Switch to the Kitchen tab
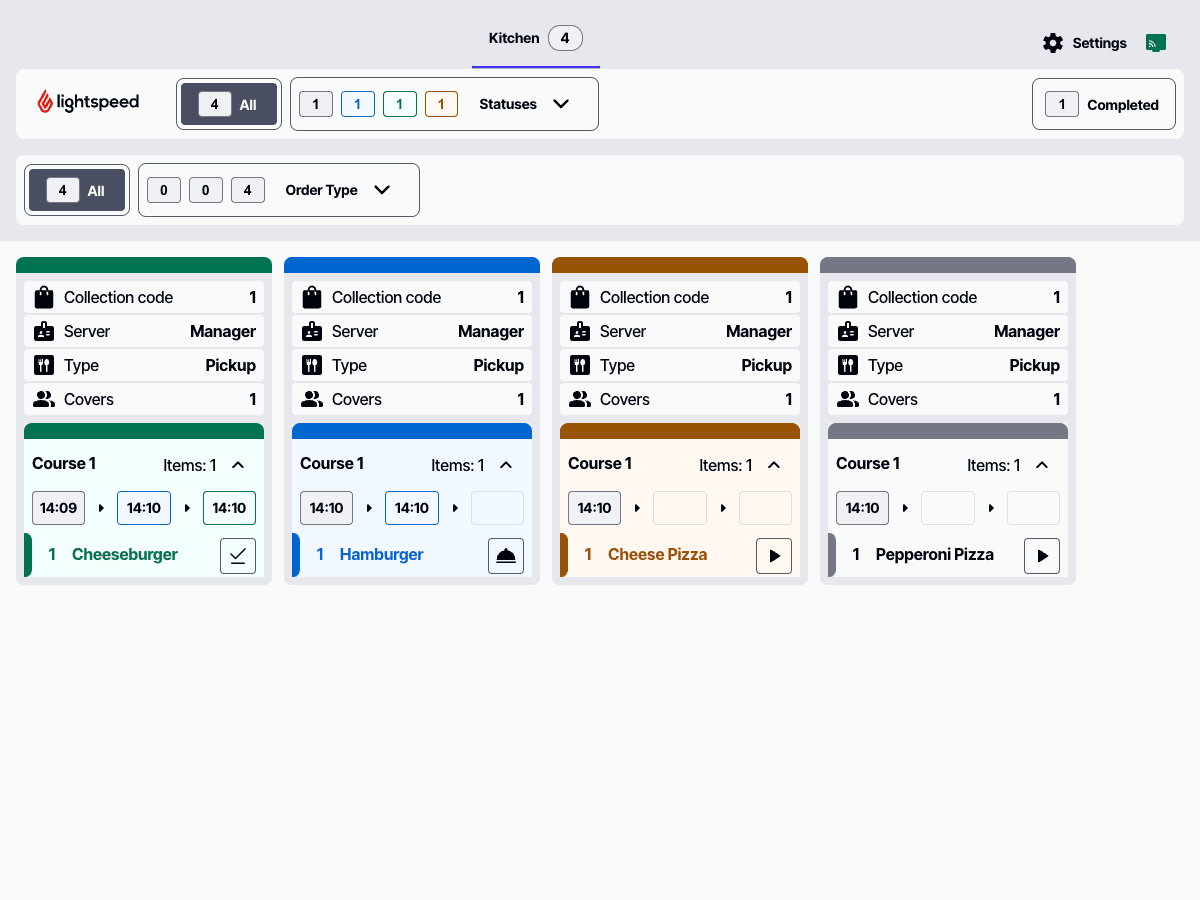1200x900 pixels. (535, 39)
